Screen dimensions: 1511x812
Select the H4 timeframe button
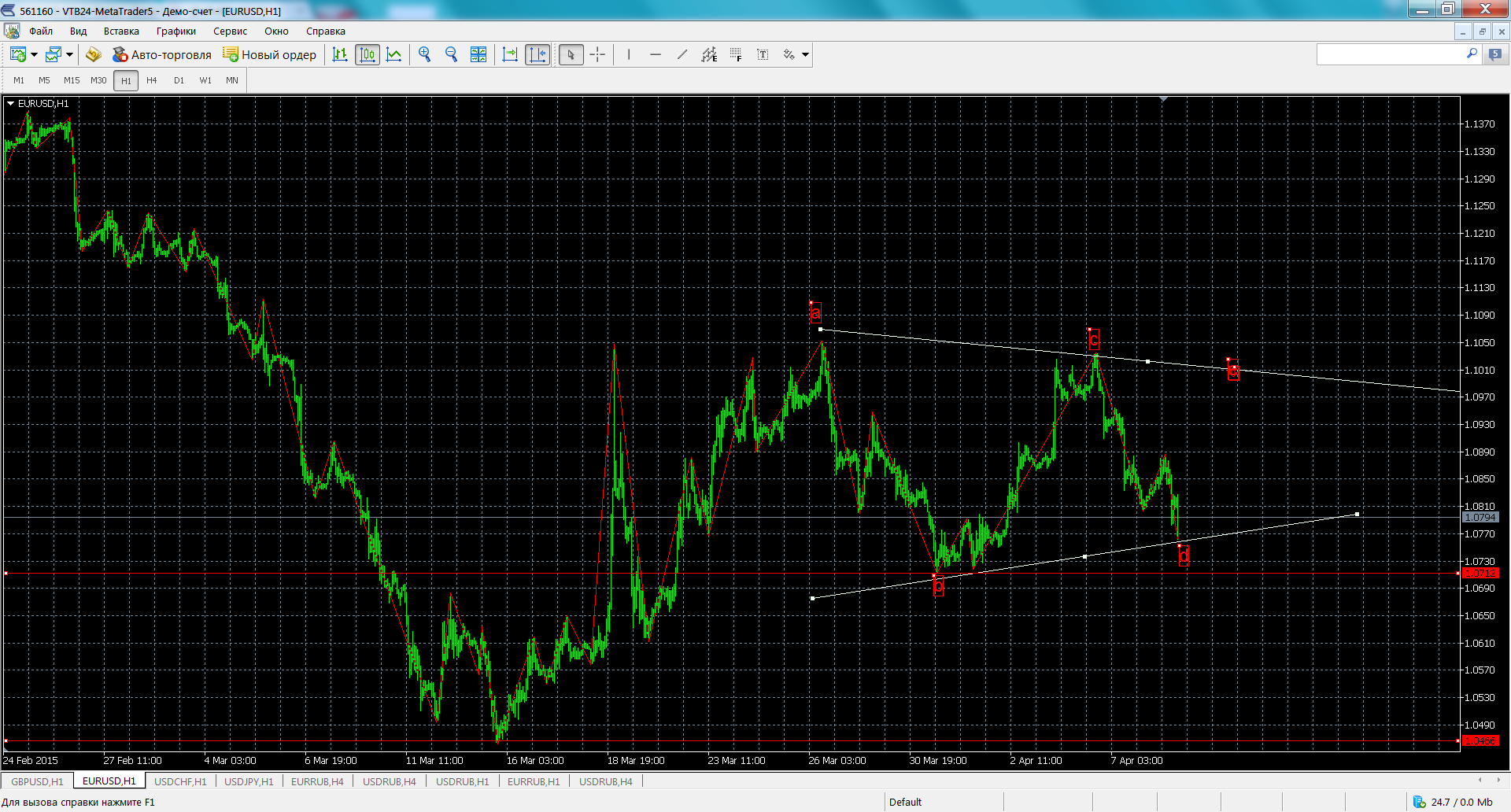tap(152, 80)
